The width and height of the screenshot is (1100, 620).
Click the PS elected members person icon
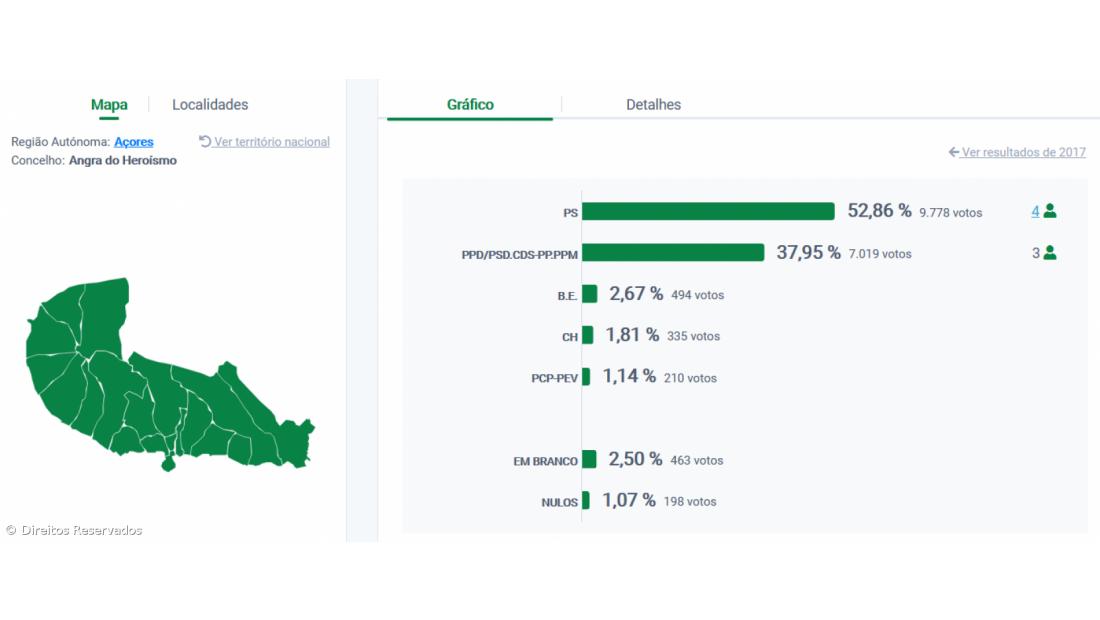click(1049, 211)
